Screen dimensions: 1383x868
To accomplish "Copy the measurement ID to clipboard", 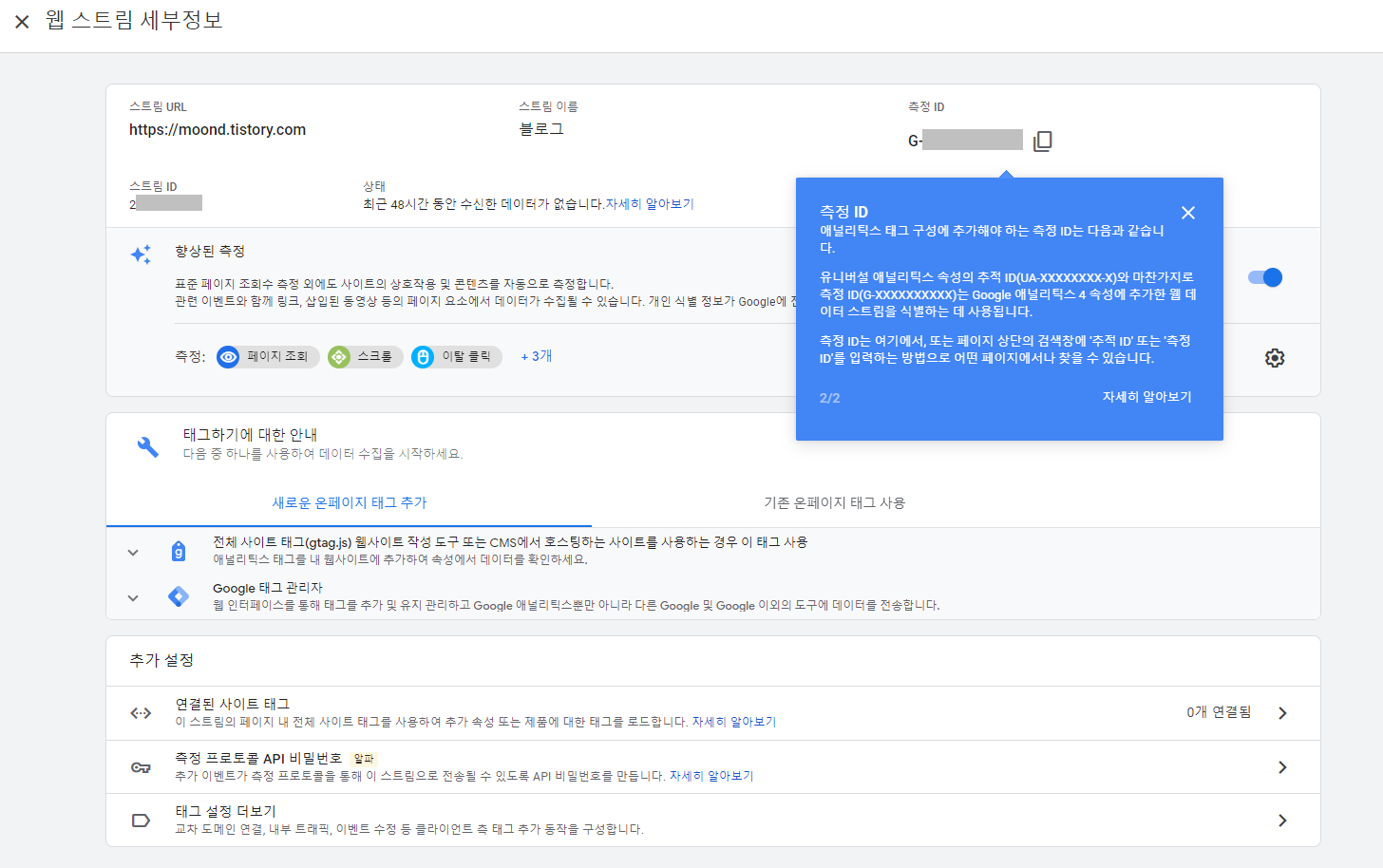I will [x=1043, y=141].
